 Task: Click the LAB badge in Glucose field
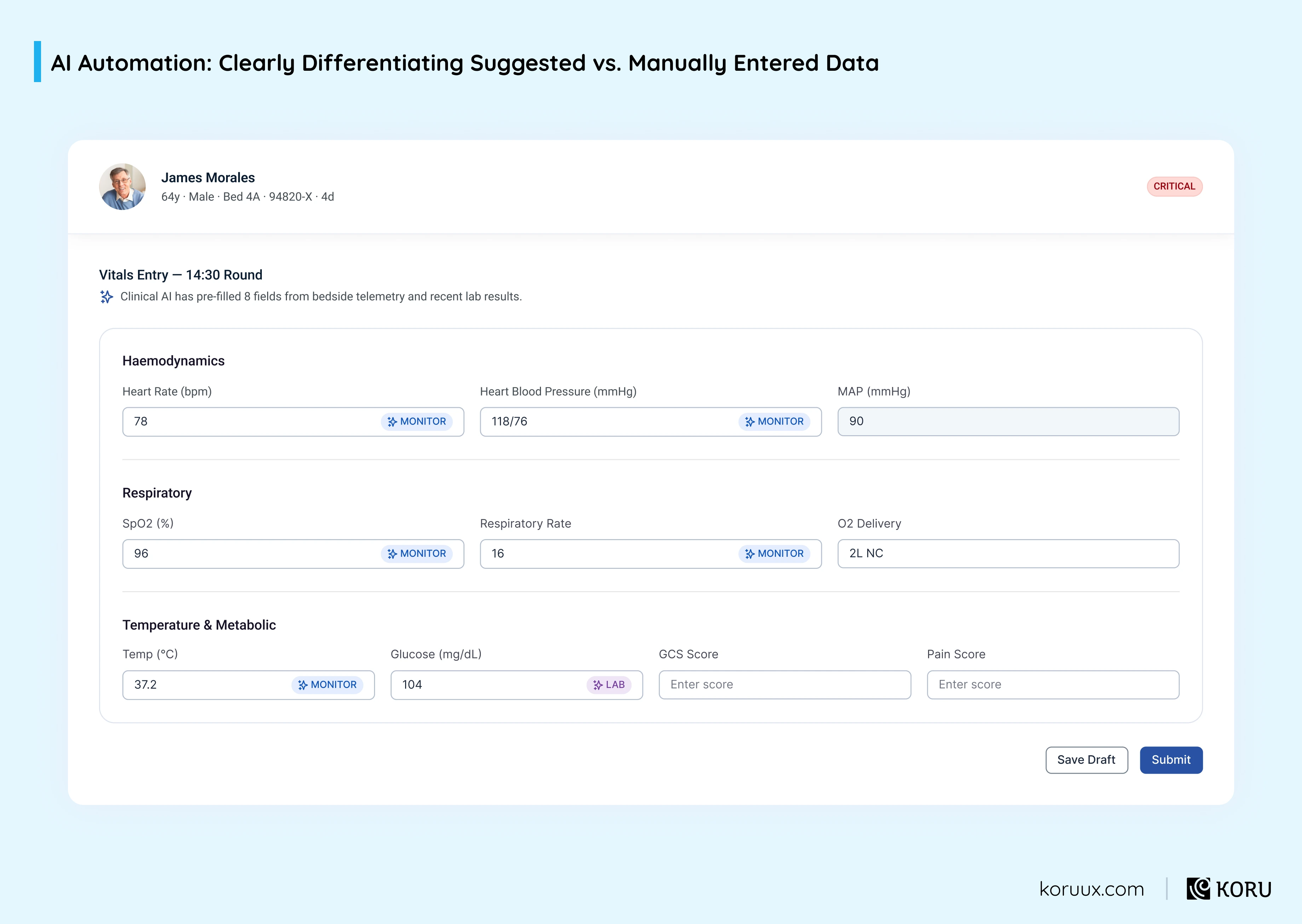click(609, 685)
